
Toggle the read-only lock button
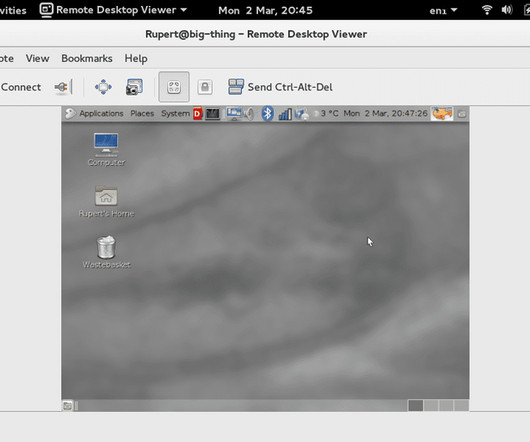[x=205, y=87]
